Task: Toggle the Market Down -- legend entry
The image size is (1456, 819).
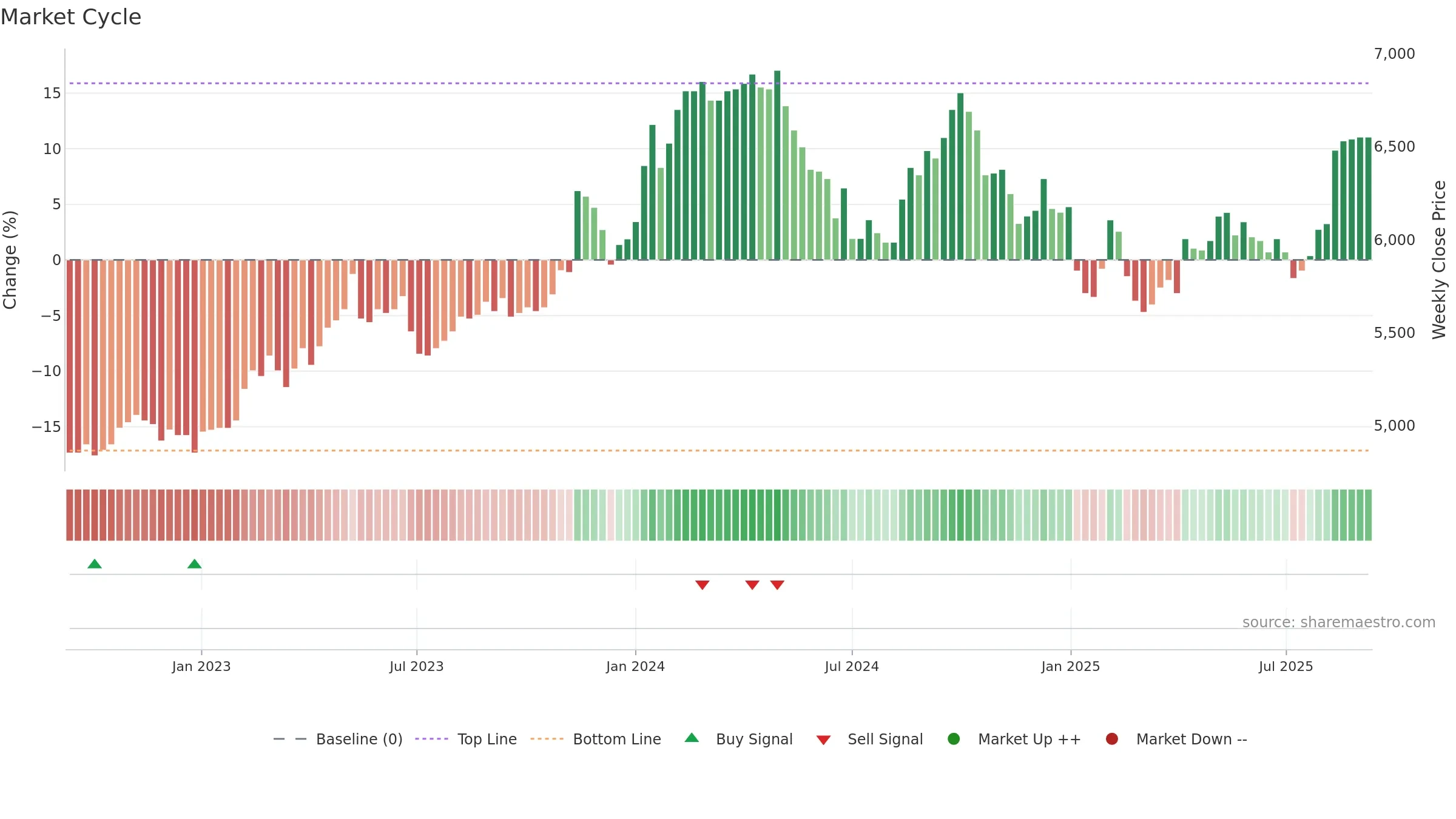Action: [1176, 739]
